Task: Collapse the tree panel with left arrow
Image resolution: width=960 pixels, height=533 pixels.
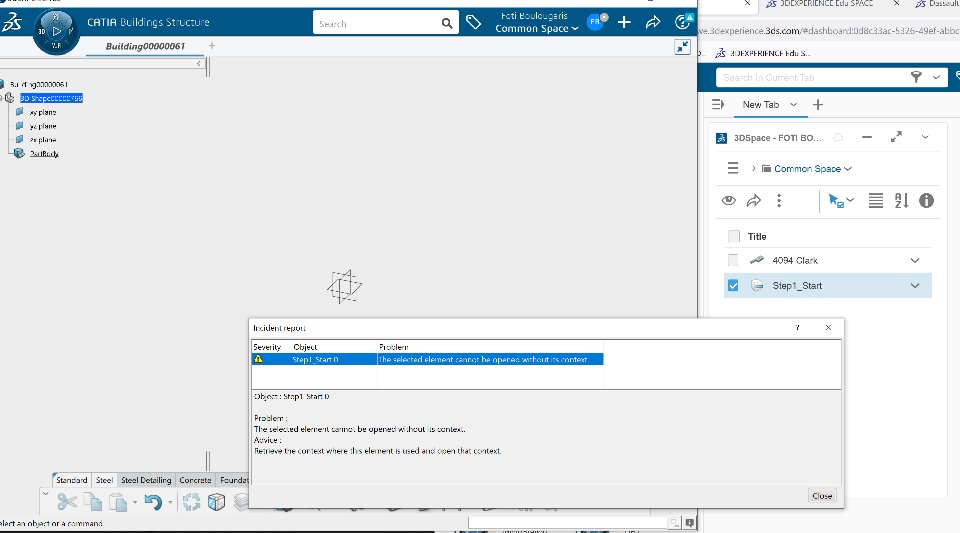Action: (199, 63)
